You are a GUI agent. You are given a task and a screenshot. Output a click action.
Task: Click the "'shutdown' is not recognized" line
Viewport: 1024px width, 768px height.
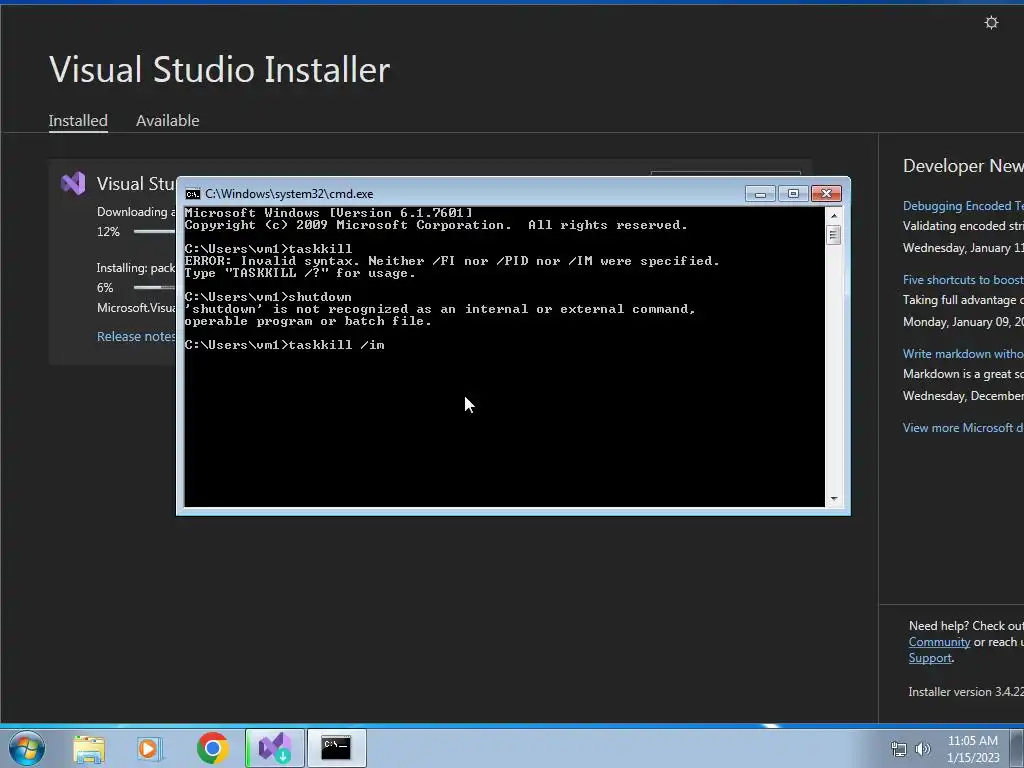click(440, 309)
